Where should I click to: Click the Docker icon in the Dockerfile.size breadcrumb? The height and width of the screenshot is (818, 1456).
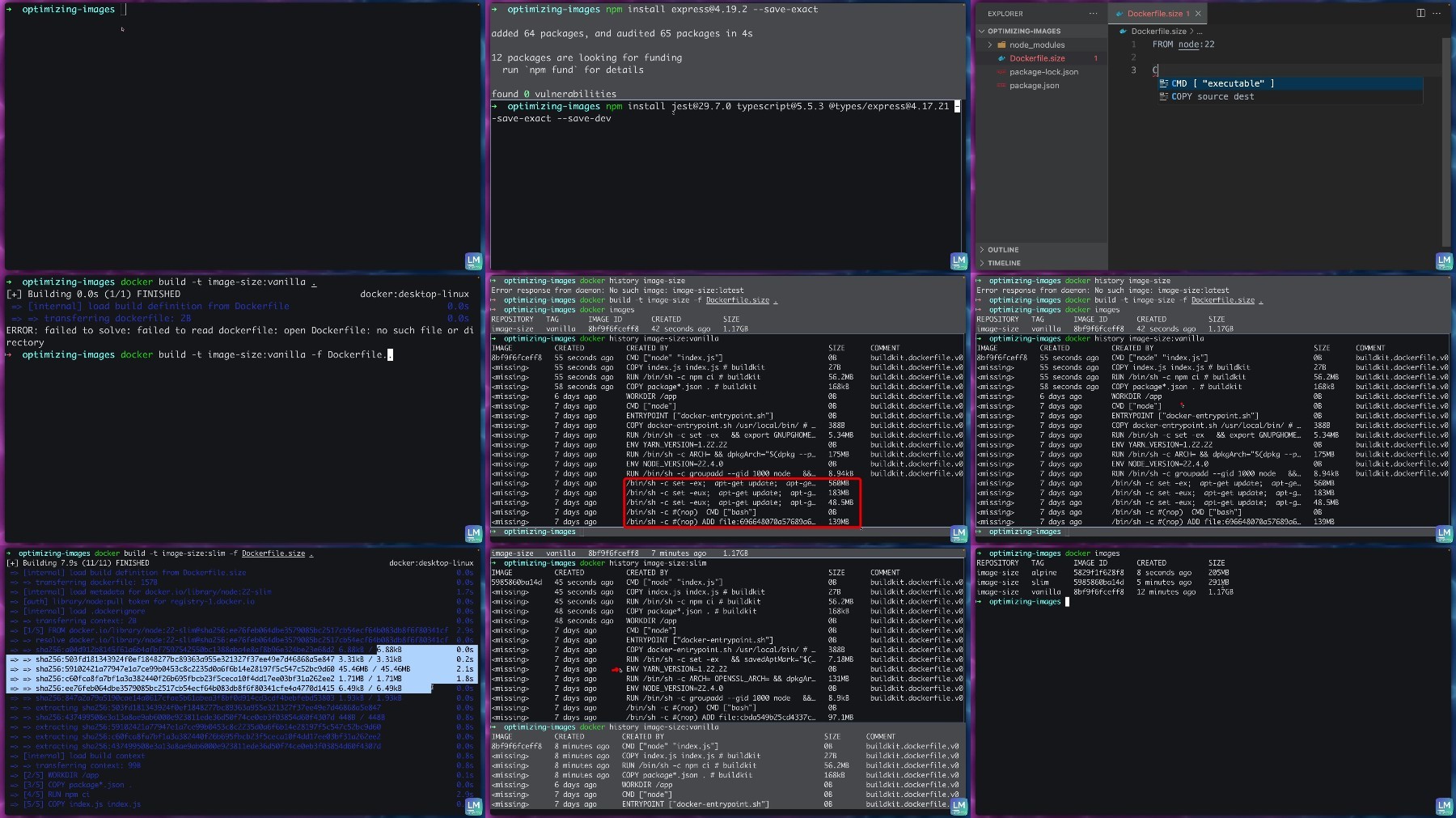coord(1124,32)
